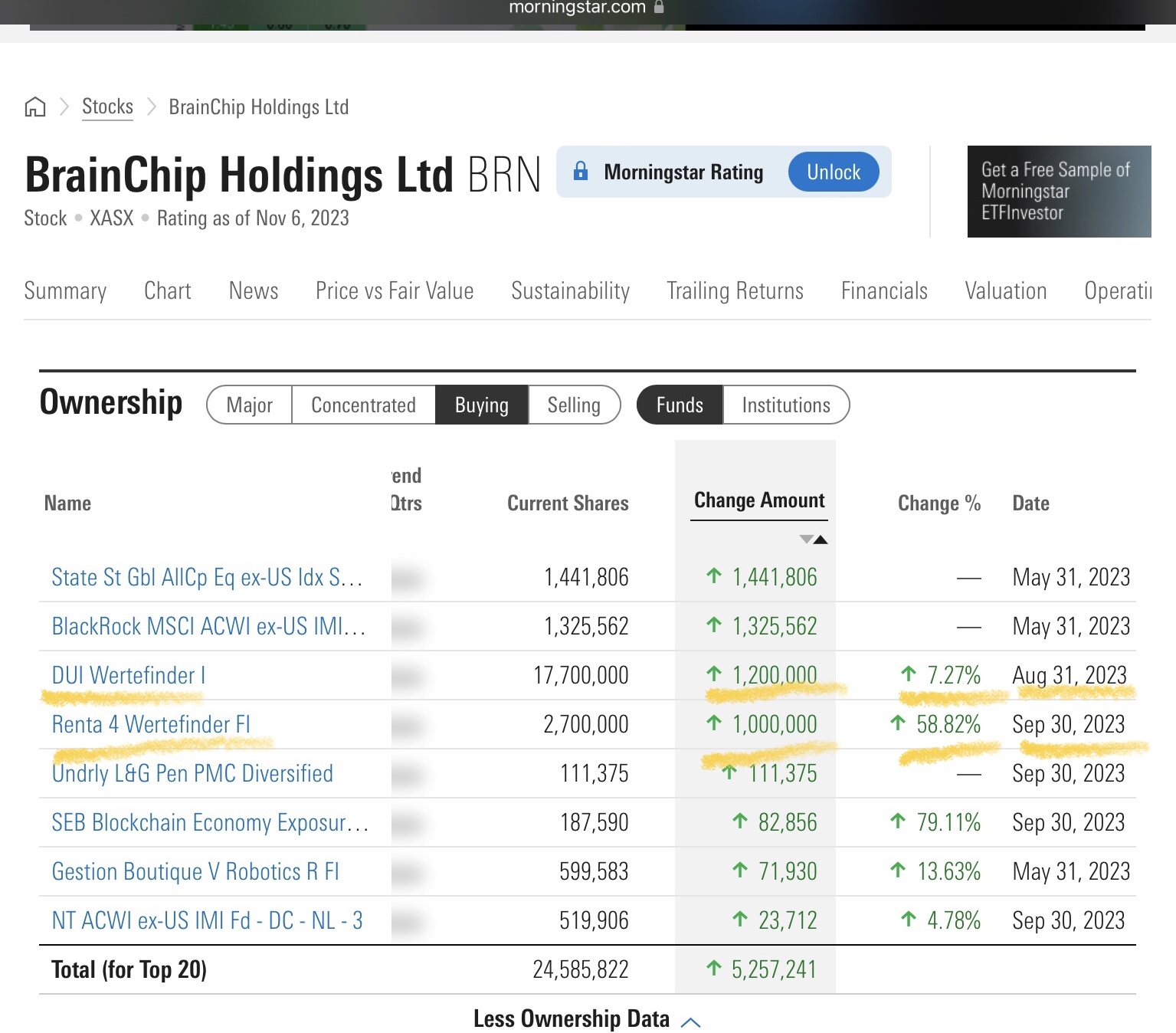The image size is (1176, 1033).
Task: Open the Trailing Returns tab
Action: [735, 291]
